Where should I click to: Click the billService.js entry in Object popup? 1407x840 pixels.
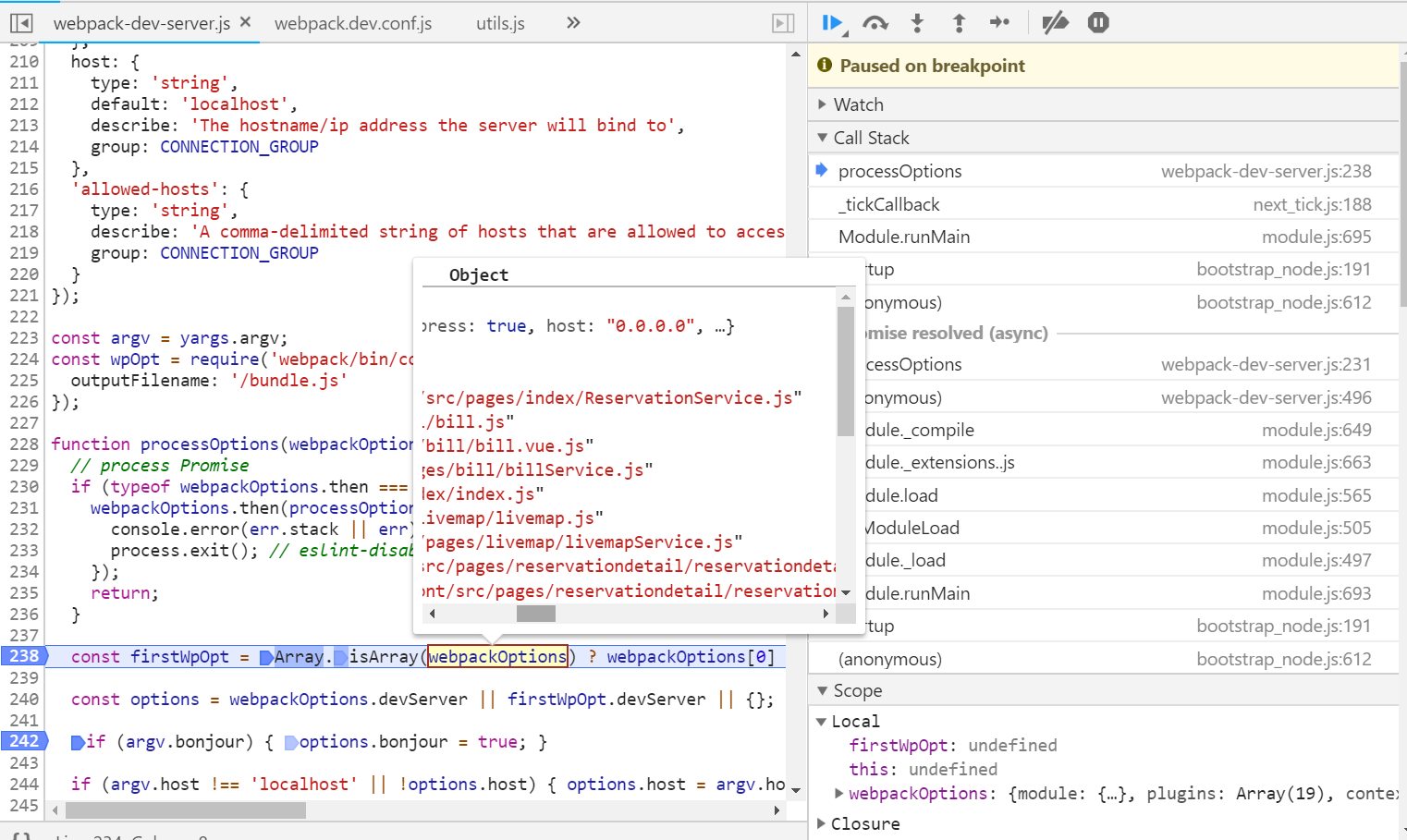[537, 469]
